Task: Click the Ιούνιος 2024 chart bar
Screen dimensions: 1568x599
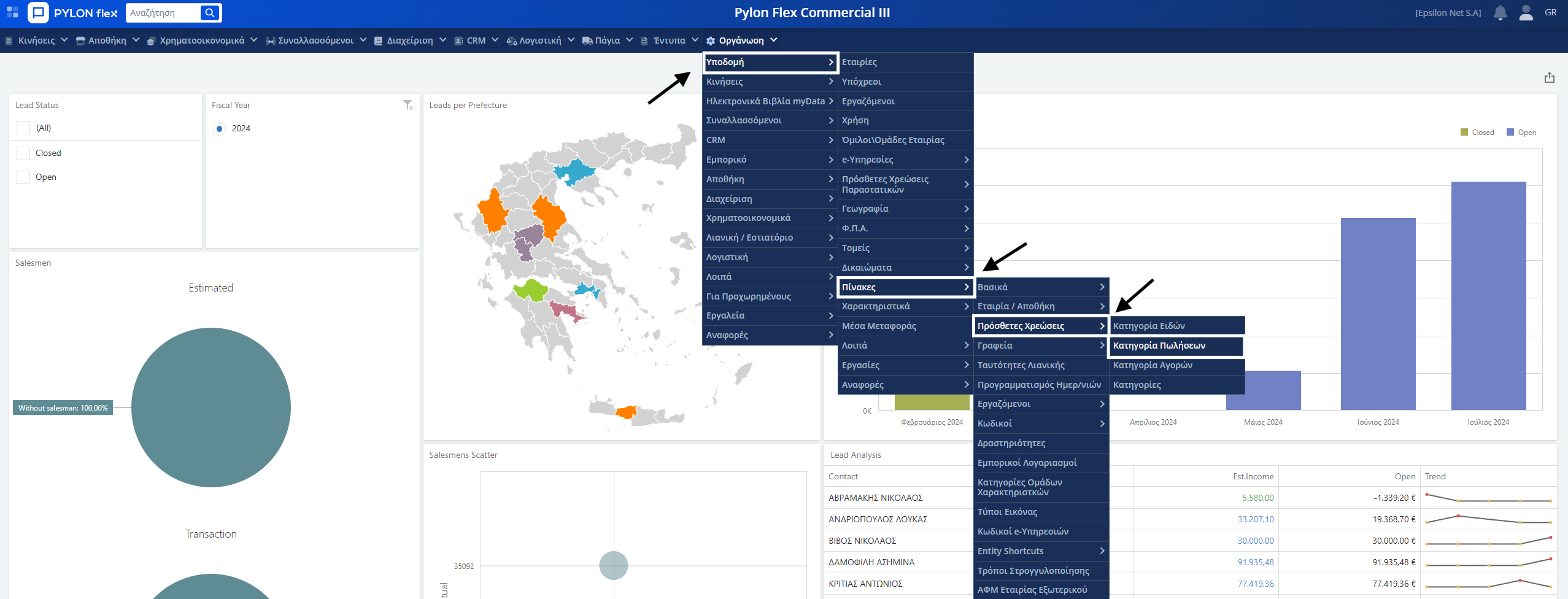Action: [1378, 314]
